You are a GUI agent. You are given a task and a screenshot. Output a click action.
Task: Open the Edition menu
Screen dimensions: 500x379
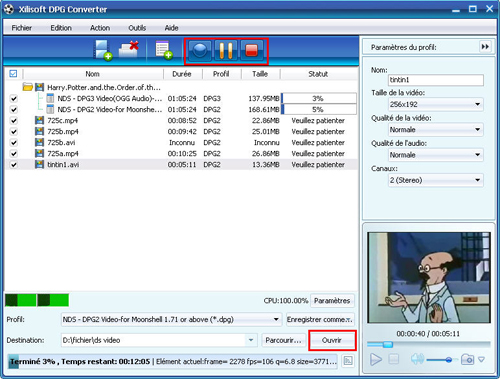coord(61,28)
